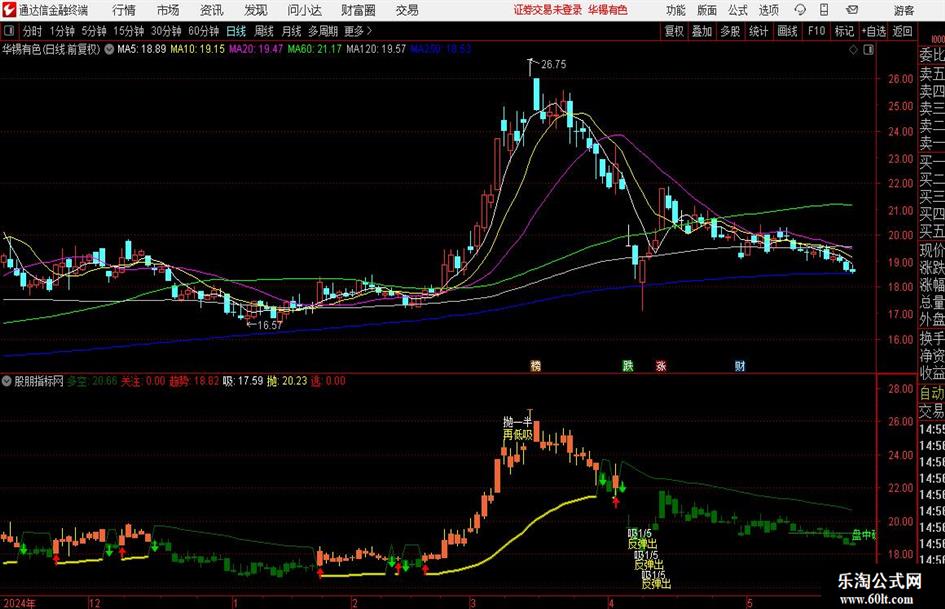The height and width of the screenshot is (609, 945).
Task: Click the 财 event marker below the chart
Action: point(739,365)
